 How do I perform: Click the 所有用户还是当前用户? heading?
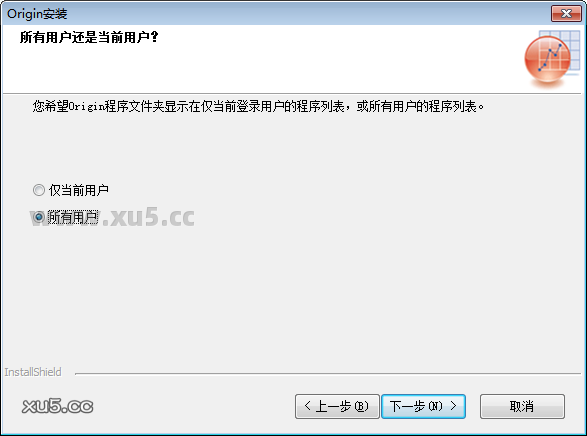(x=89, y=37)
